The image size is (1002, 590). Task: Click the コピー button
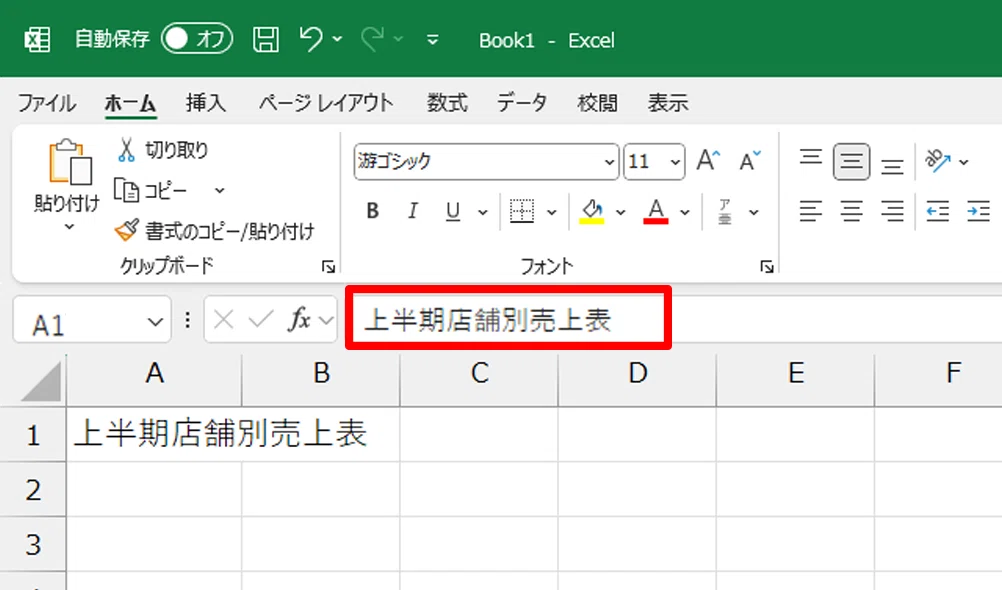tap(151, 190)
